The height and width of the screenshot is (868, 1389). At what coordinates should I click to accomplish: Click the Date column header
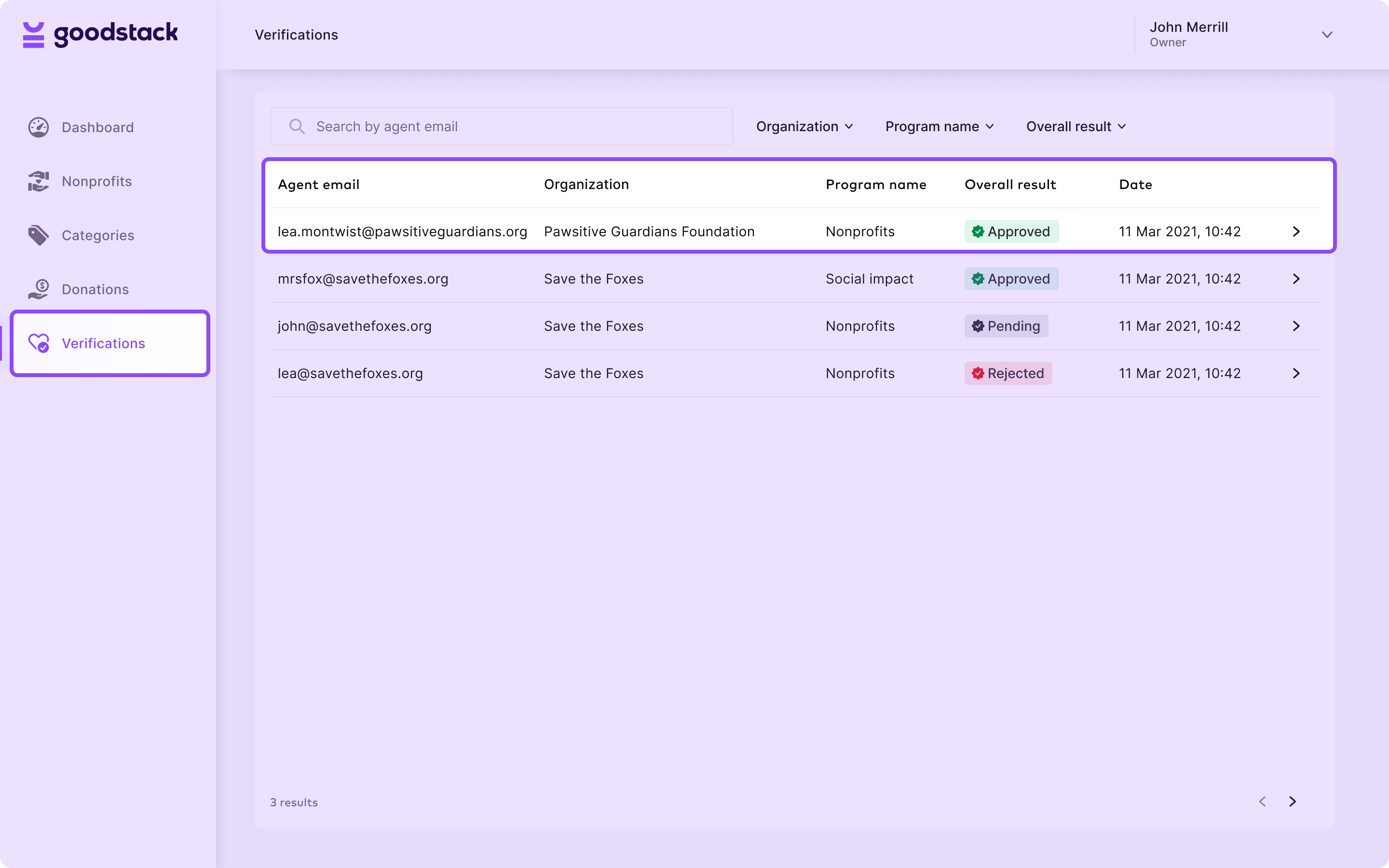coord(1135,184)
